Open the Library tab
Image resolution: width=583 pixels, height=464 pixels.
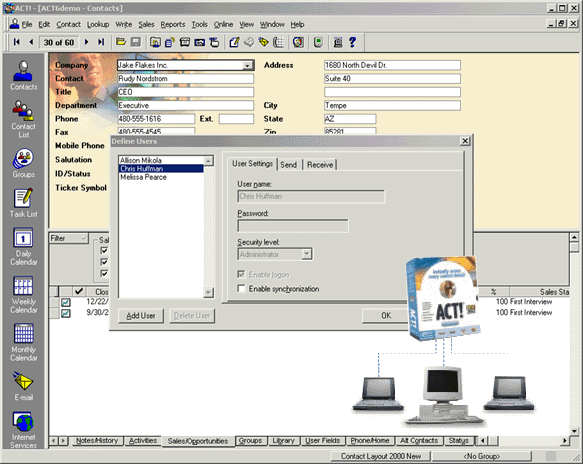tap(283, 441)
